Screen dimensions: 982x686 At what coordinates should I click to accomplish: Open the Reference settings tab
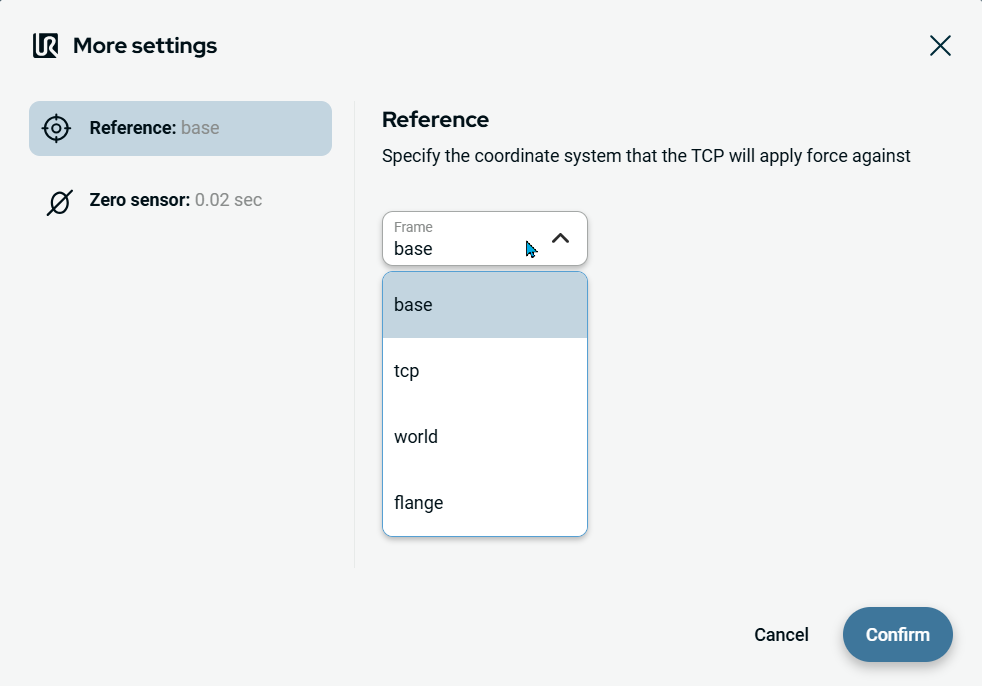pos(180,128)
